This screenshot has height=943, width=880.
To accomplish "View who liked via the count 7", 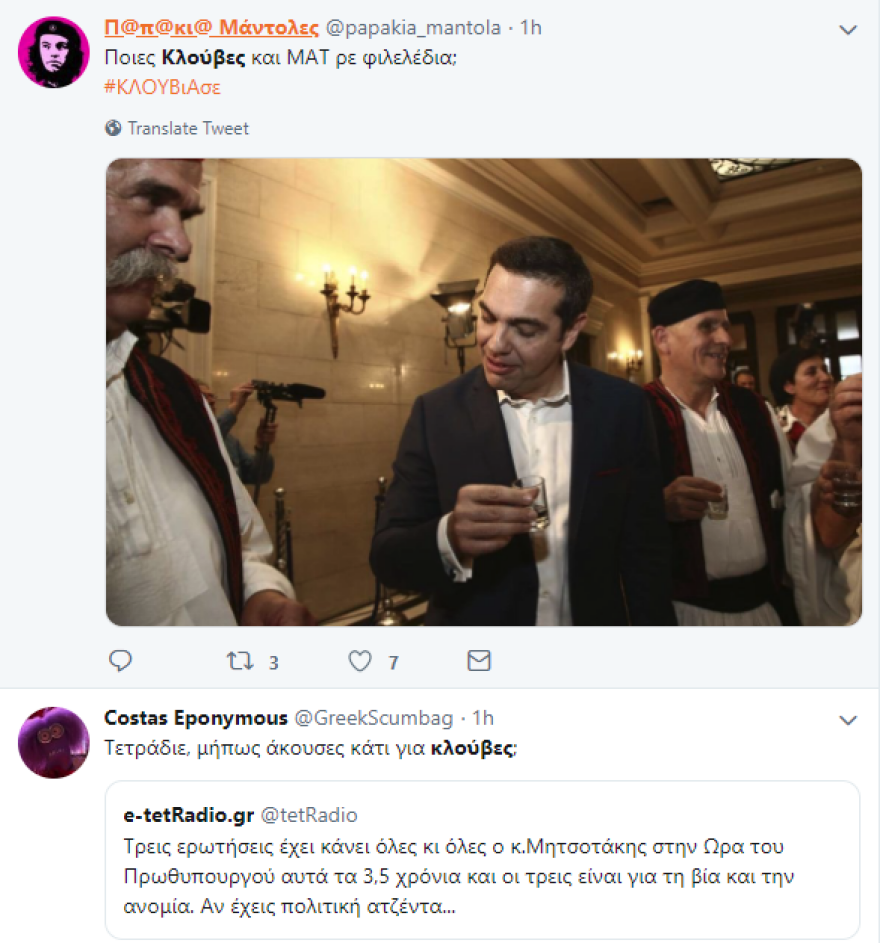I will tap(391, 660).
